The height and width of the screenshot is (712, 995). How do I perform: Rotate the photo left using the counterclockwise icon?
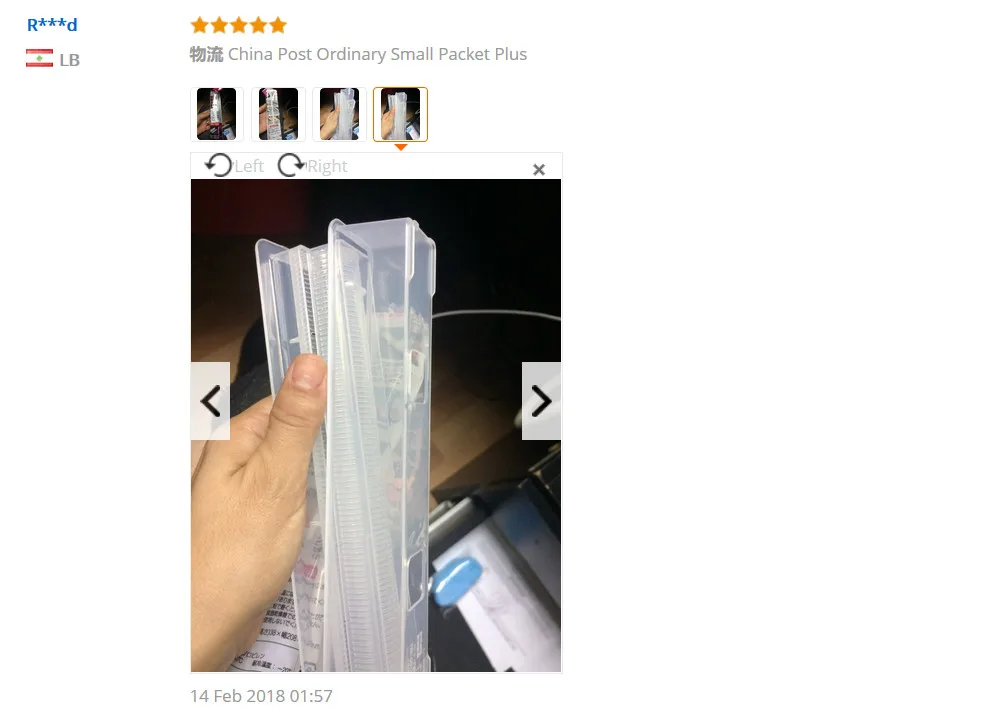pyautogui.click(x=218, y=166)
